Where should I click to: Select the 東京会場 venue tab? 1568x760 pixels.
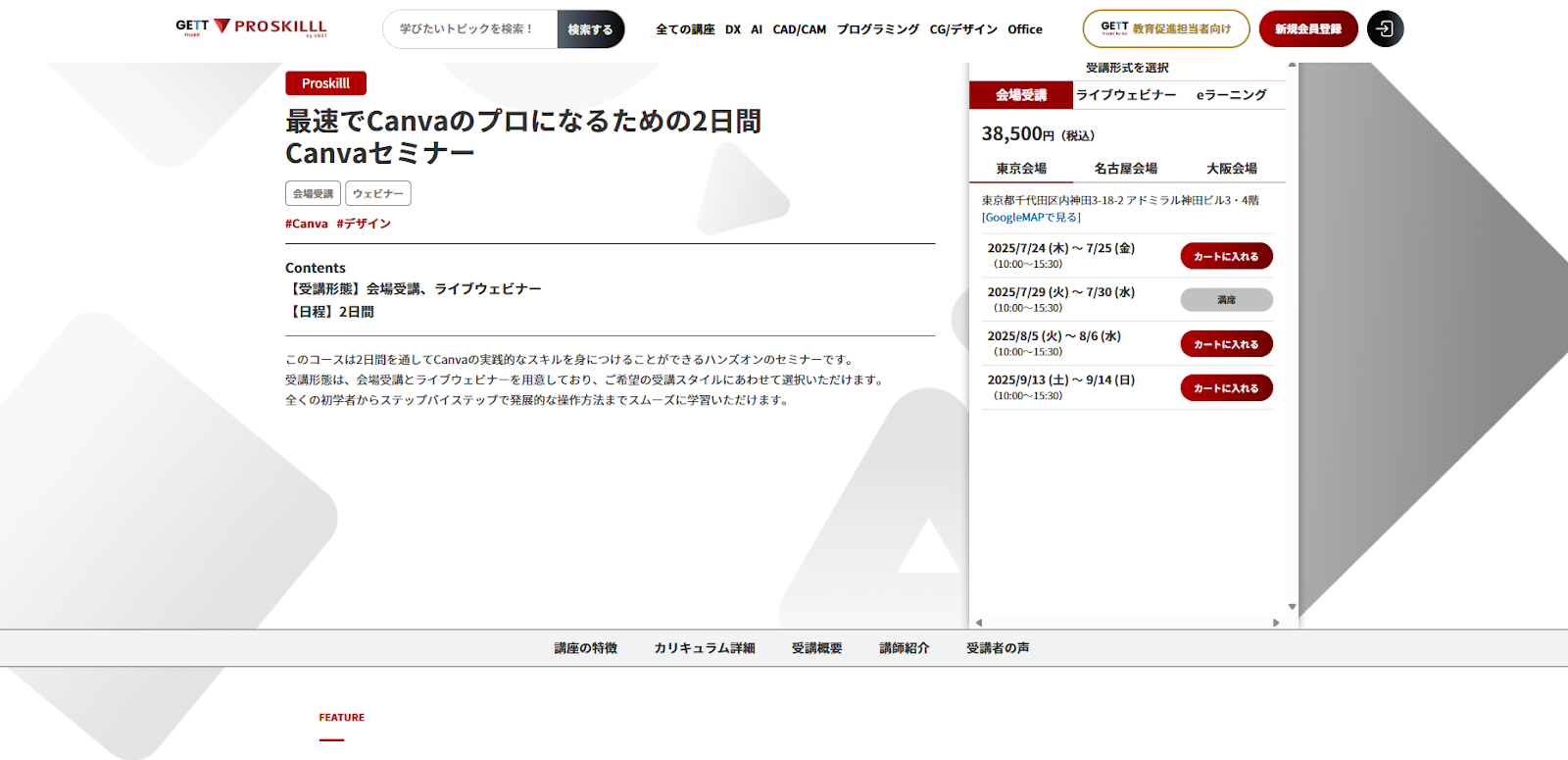pyautogui.click(x=1021, y=169)
